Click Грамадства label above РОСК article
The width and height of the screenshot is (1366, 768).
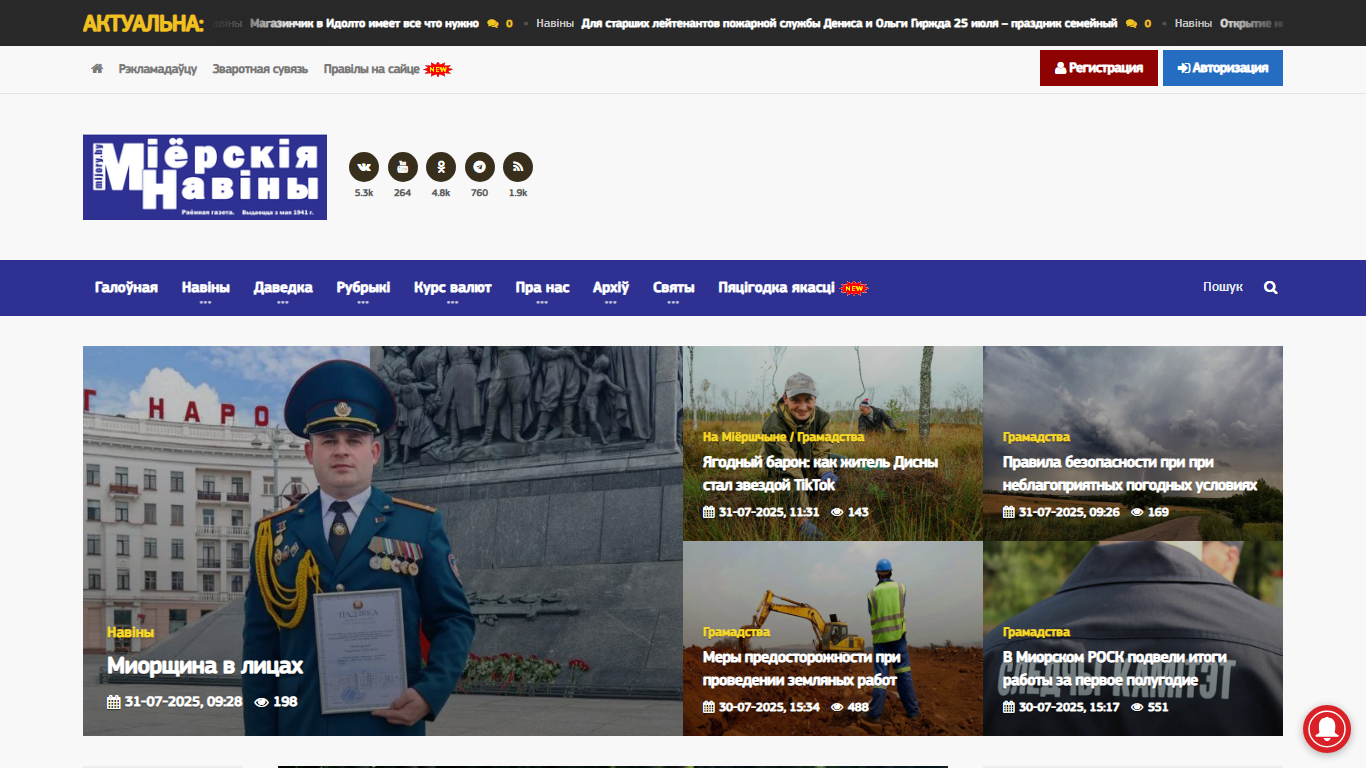click(1036, 632)
